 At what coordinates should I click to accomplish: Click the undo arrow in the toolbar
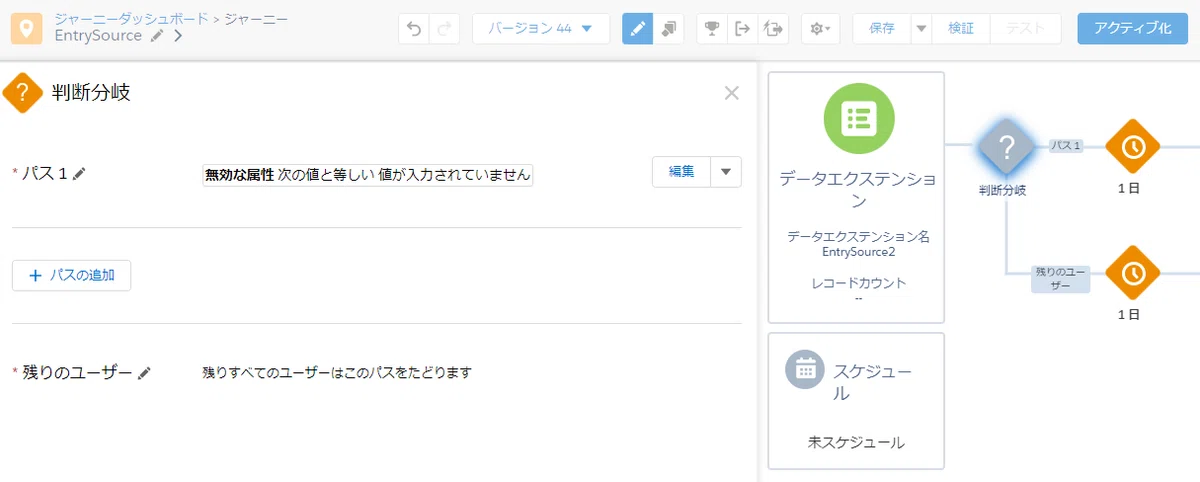click(413, 29)
